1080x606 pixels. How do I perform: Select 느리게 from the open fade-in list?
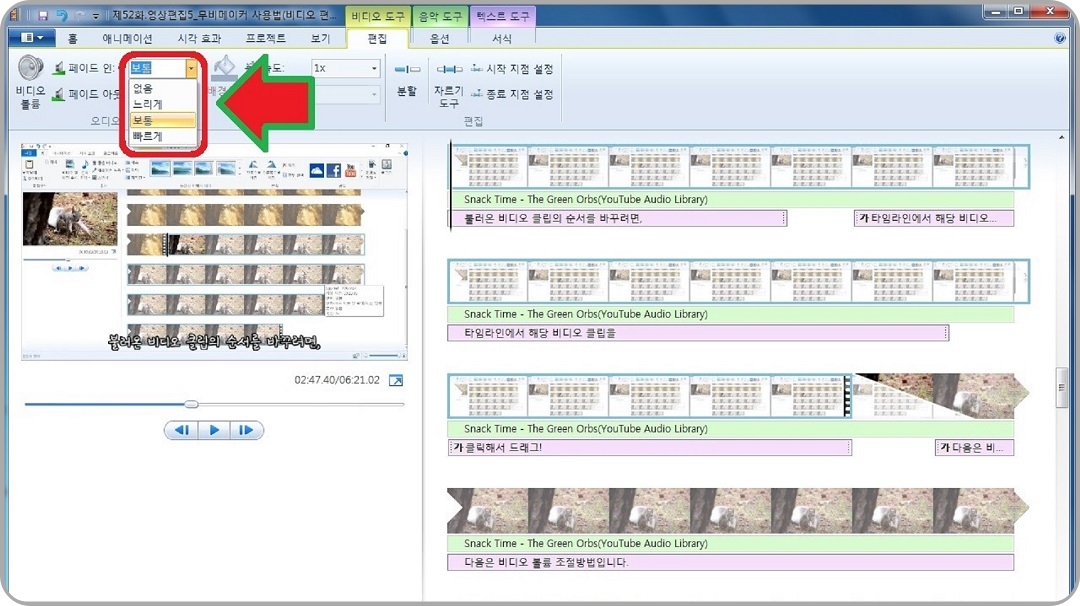[148, 103]
